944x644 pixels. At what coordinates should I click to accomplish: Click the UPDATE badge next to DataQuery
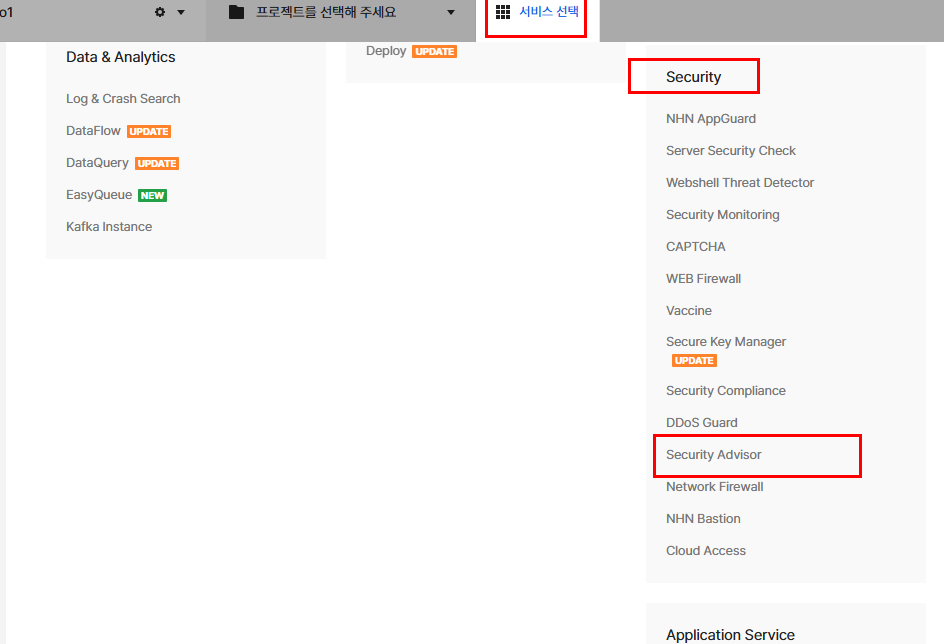(x=157, y=163)
